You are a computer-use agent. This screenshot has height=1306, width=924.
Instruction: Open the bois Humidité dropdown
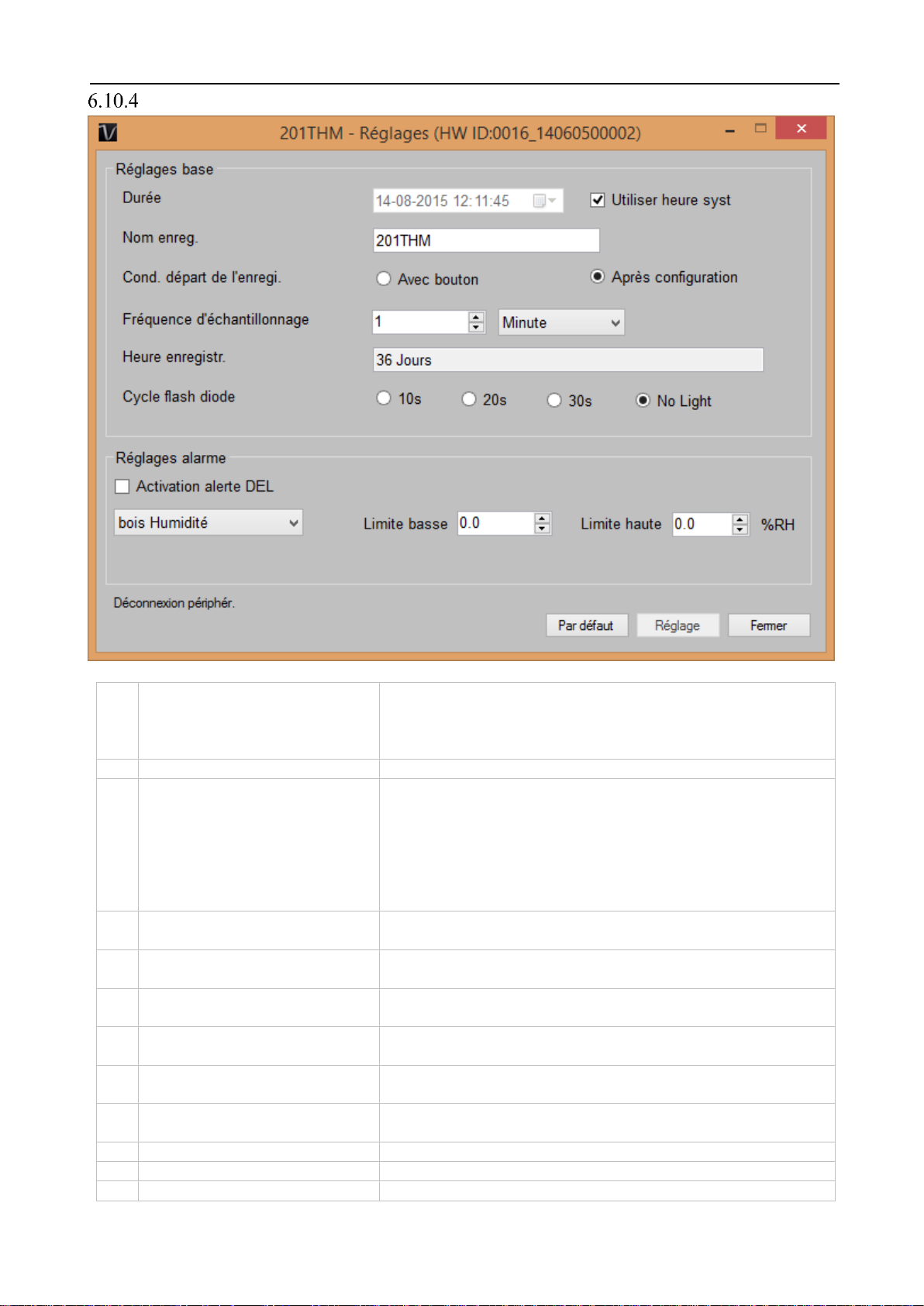pos(208,522)
